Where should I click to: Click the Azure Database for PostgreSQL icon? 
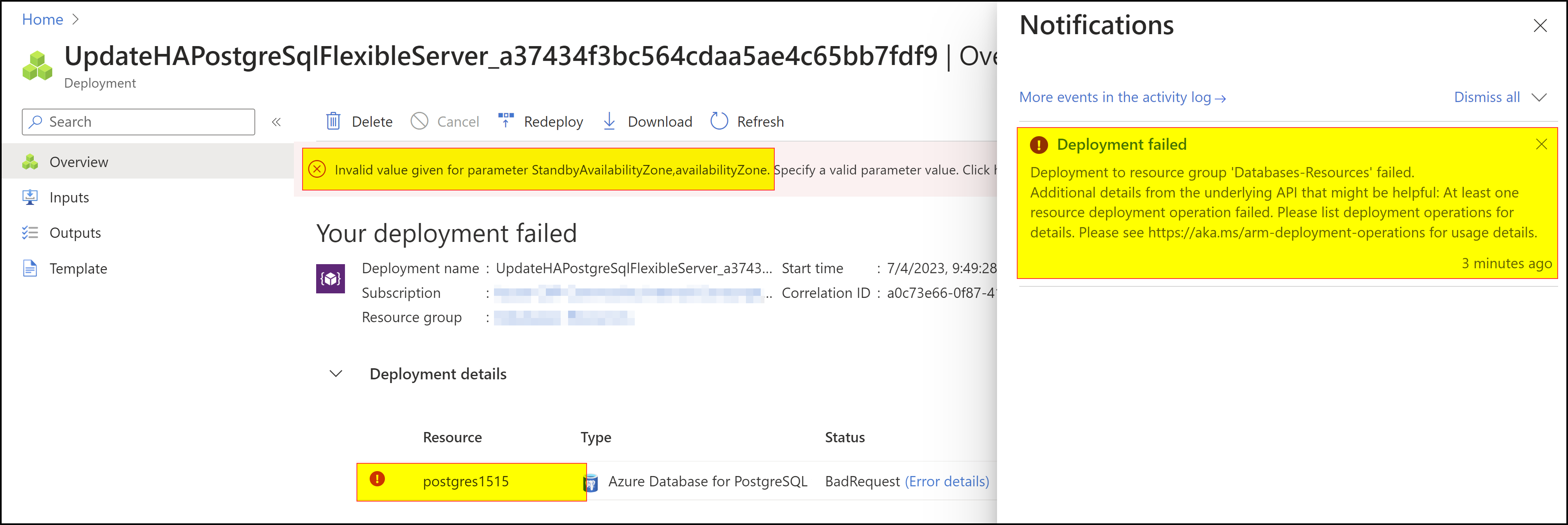[590, 483]
